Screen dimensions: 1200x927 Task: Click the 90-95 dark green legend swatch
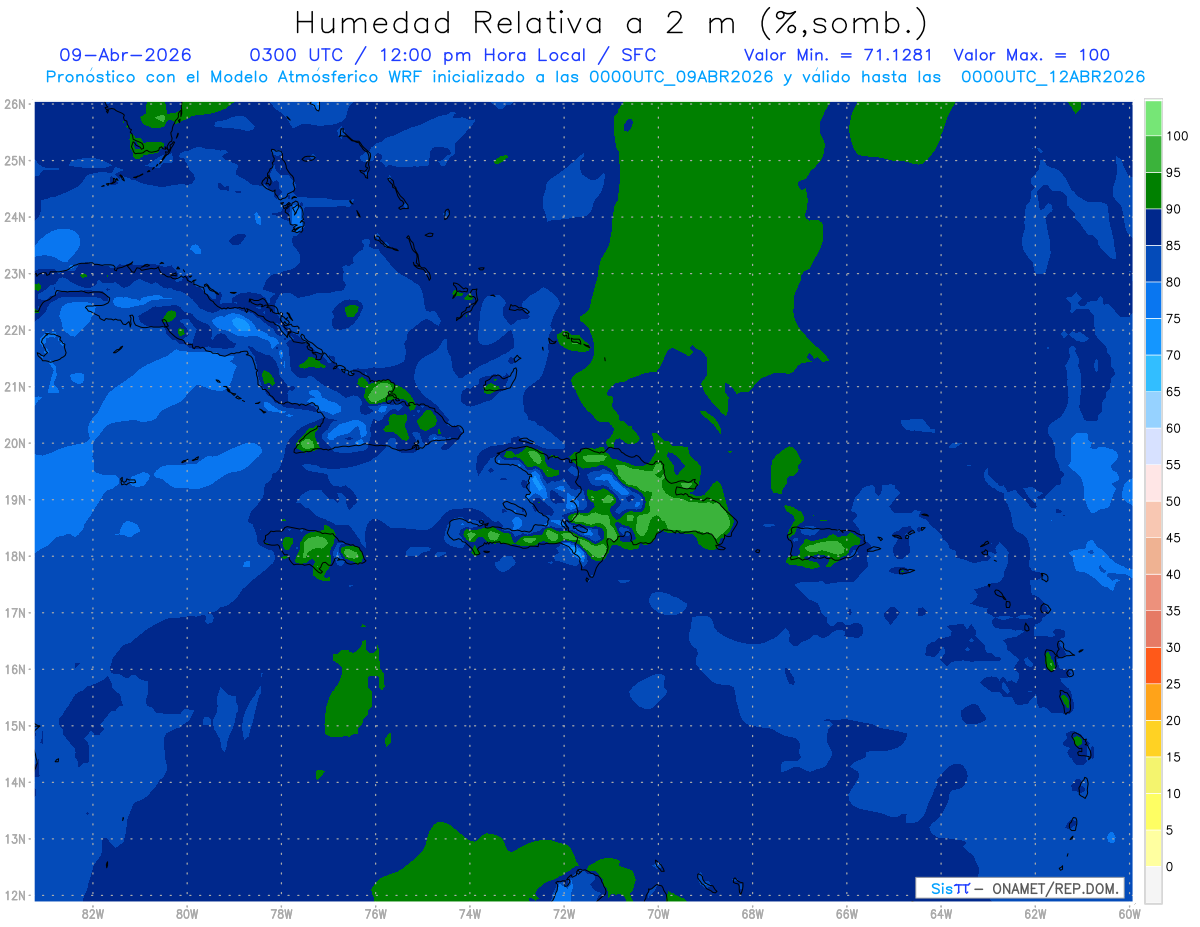point(1153,190)
